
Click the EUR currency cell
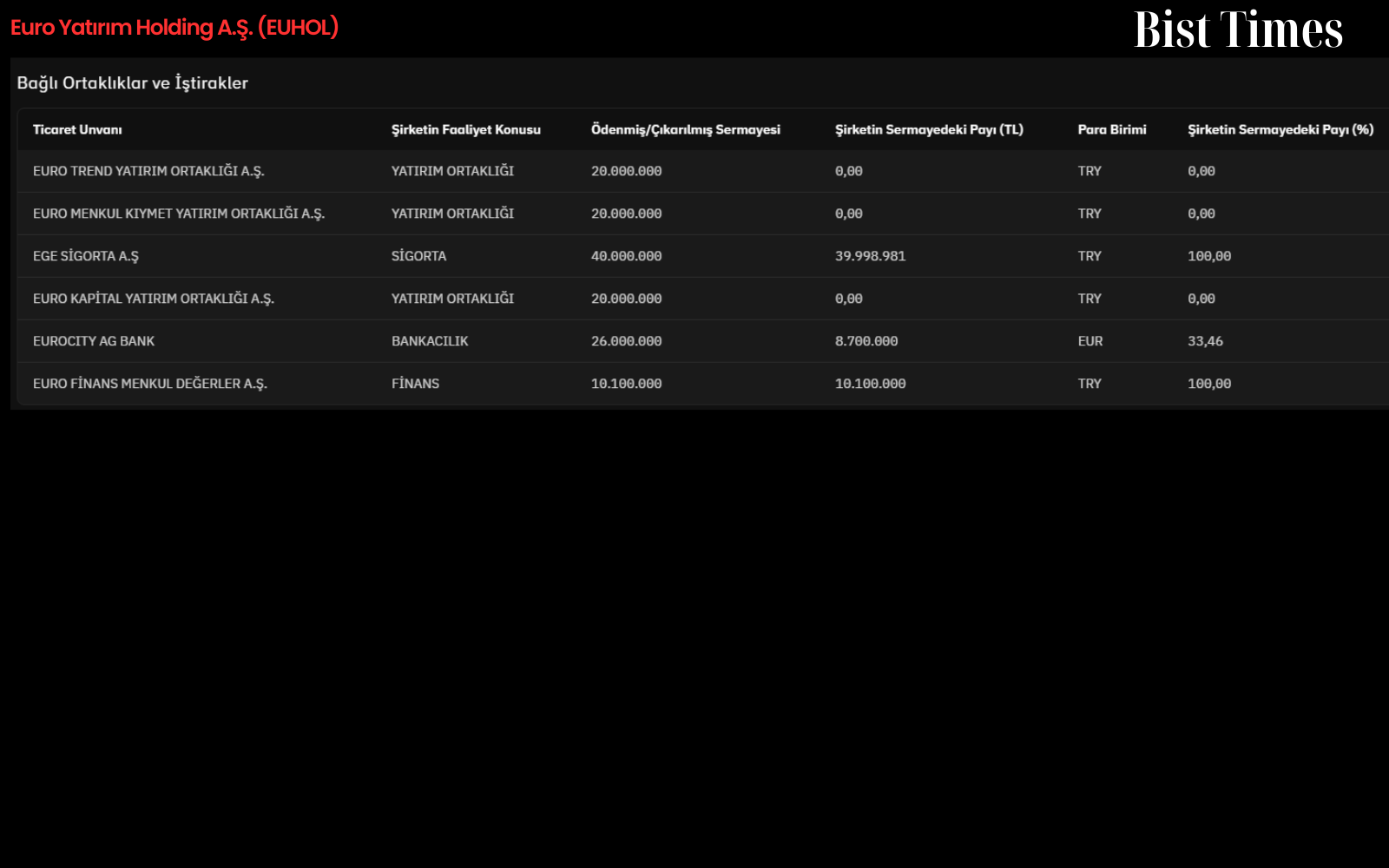(1090, 341)
